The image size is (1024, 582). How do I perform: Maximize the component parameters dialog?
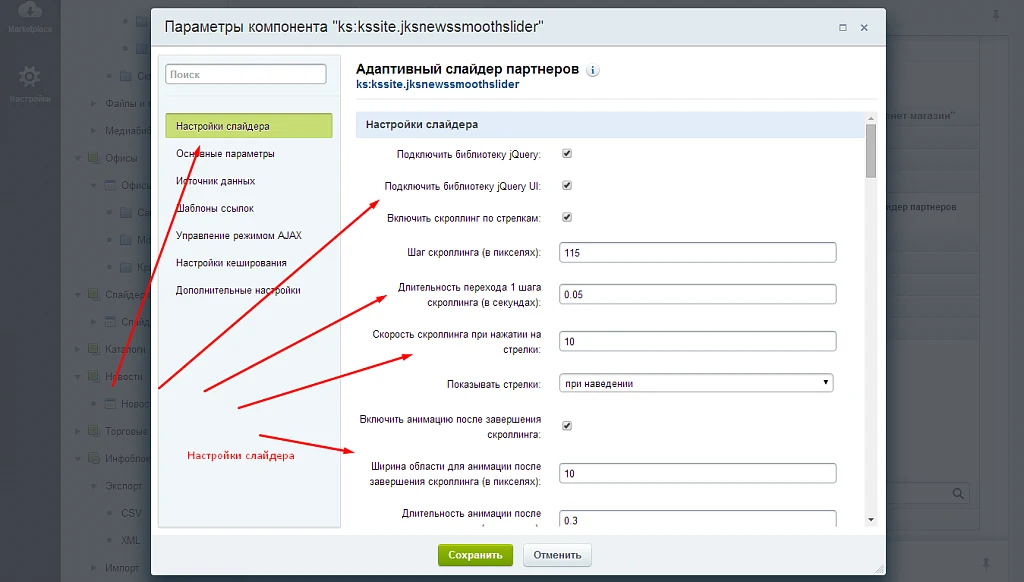click(x=843, y=27)
